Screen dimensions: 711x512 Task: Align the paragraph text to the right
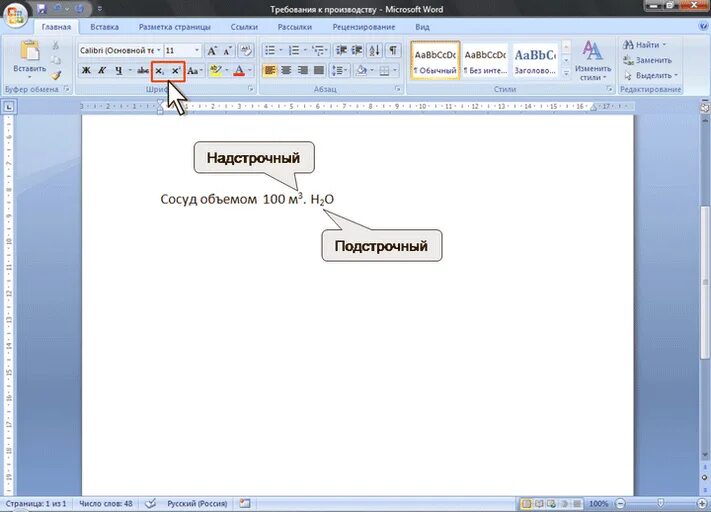point(302,70)
